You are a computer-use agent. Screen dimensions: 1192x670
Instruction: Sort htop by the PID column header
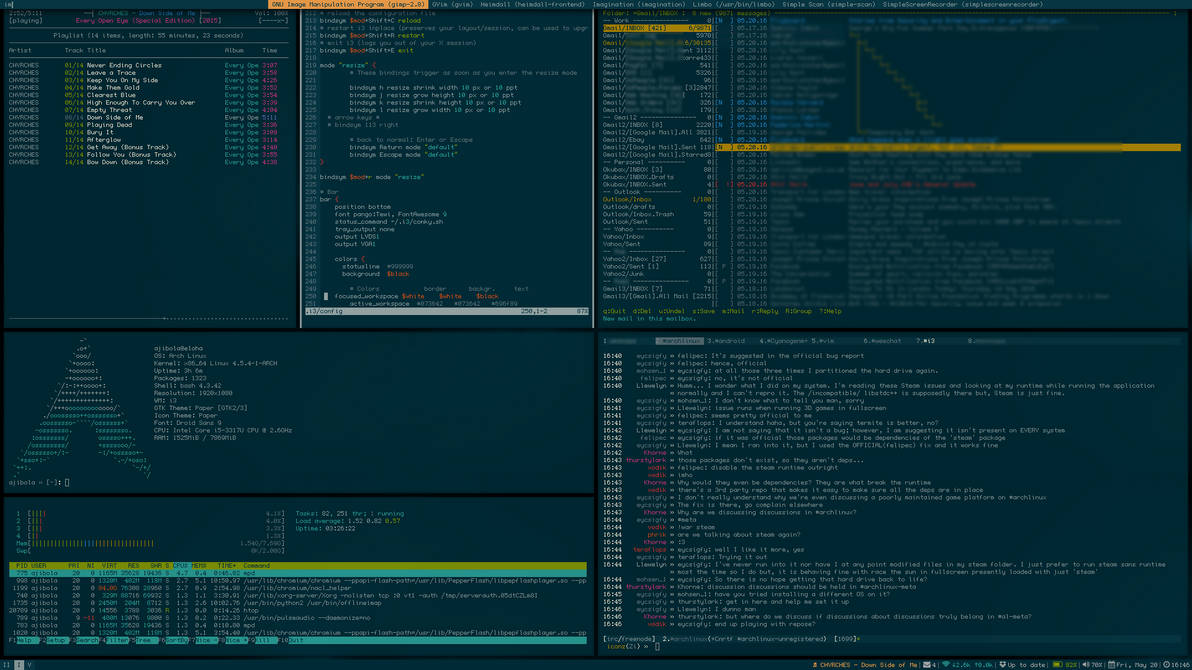click(21, 566)
